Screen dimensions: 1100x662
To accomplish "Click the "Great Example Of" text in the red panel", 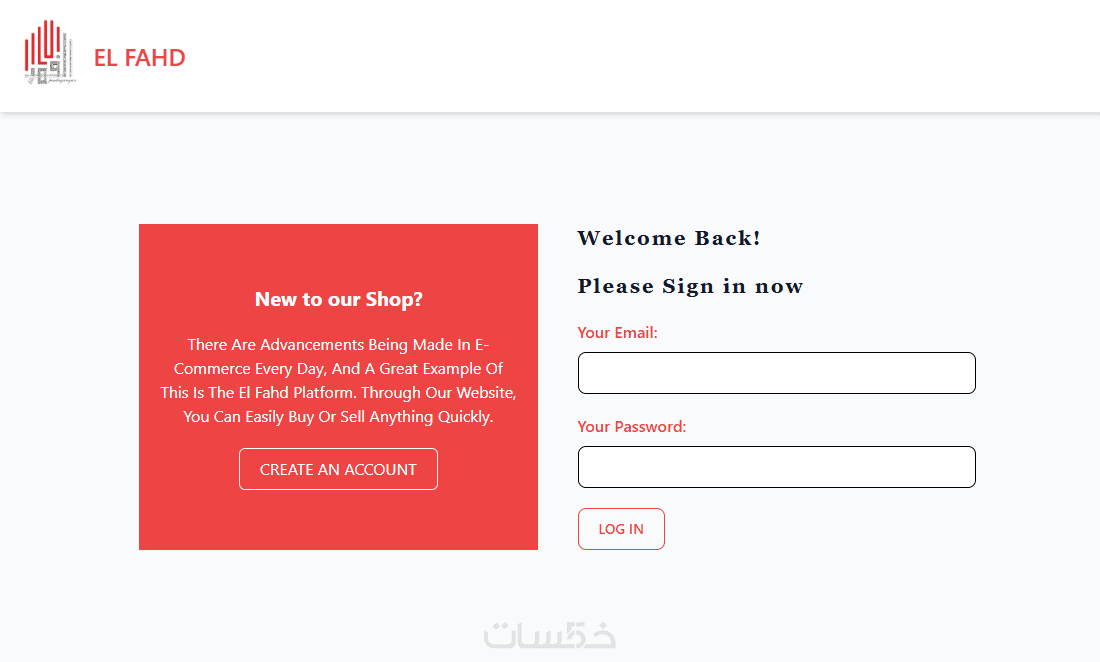I will coord(440,369).
